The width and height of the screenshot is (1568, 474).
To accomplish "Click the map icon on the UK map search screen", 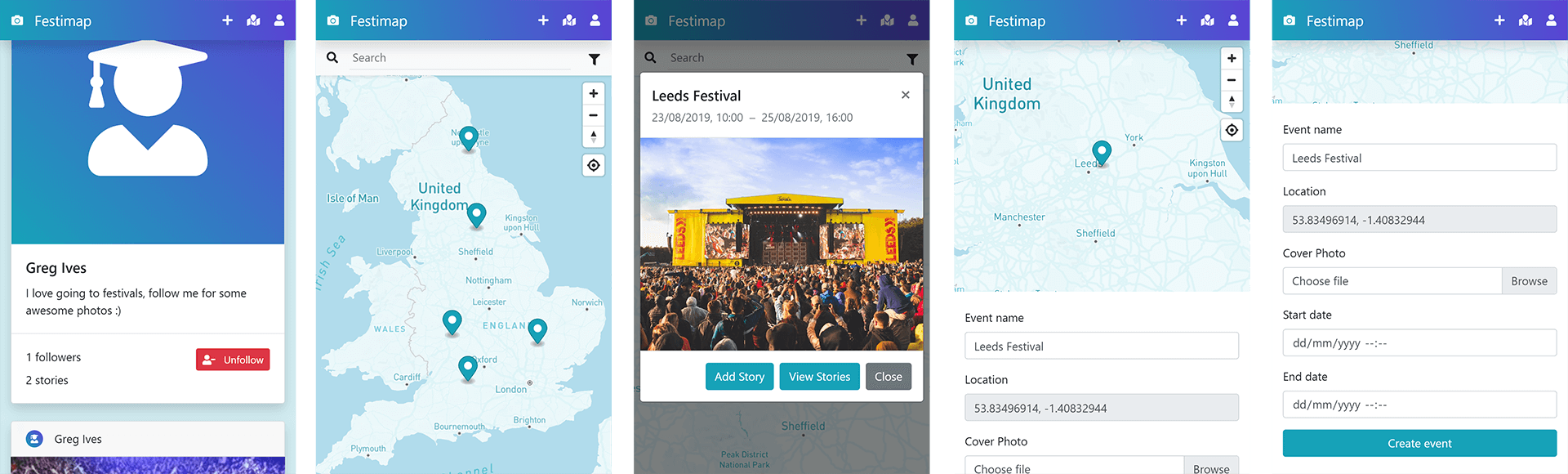I will (x=569, y=20).
